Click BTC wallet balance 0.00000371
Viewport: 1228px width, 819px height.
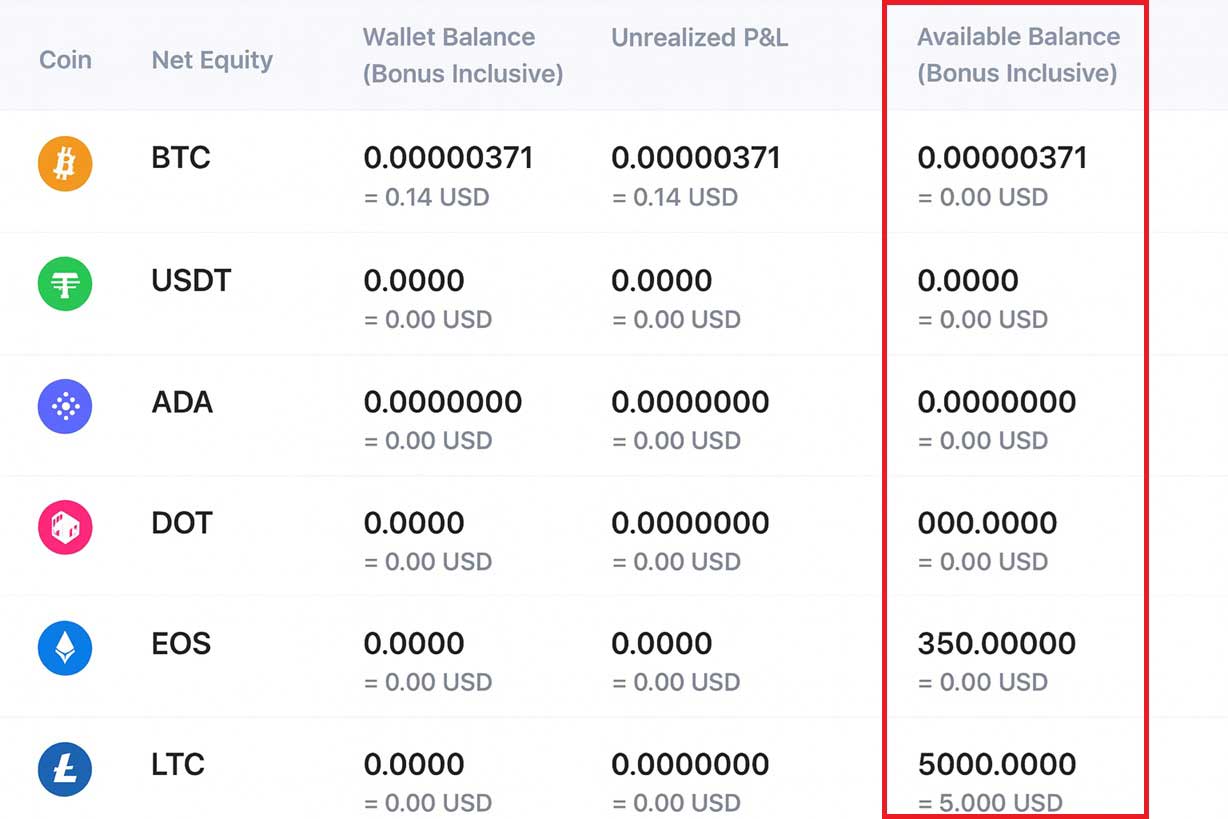point(446,157)
